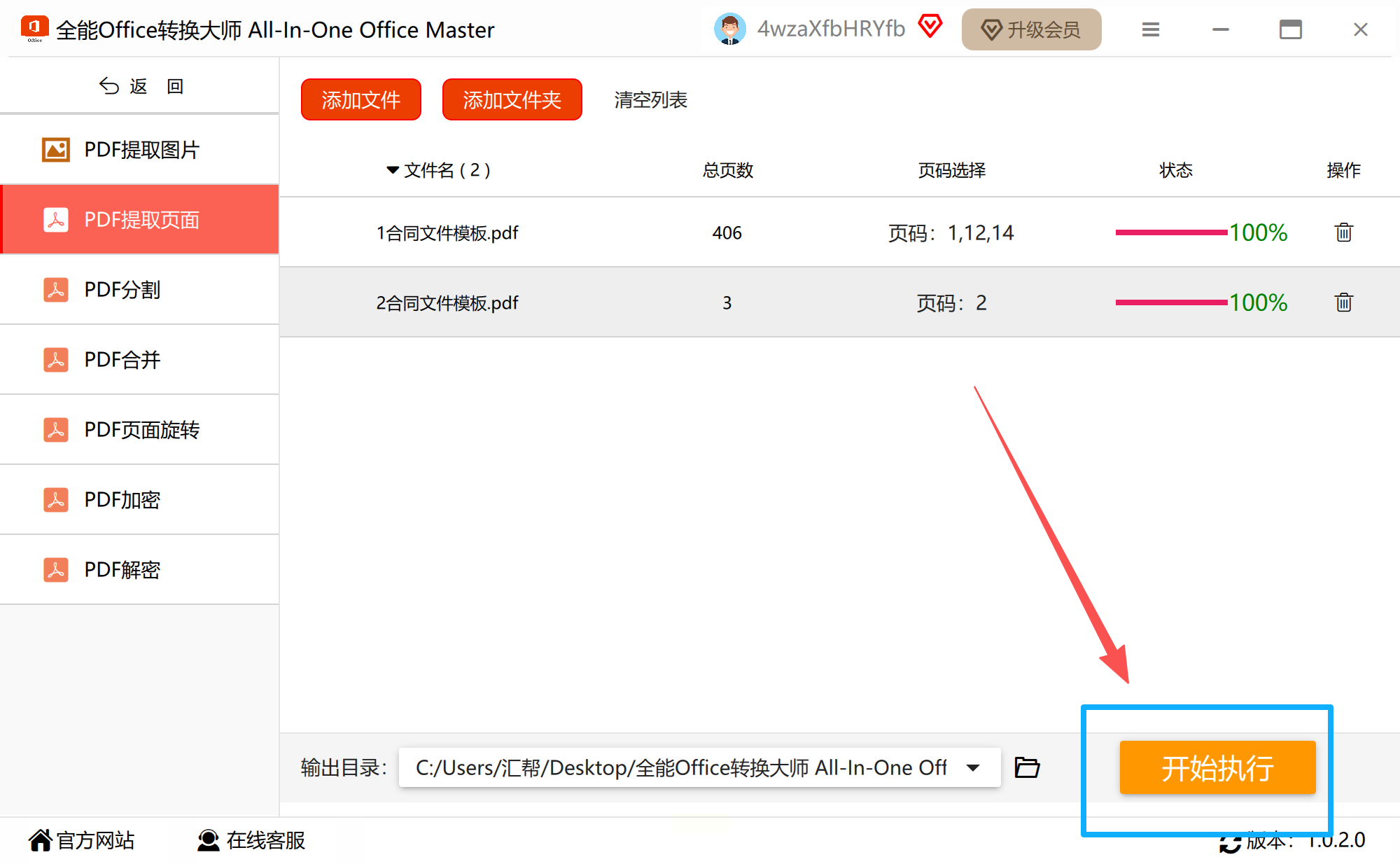This screenshot has height=864, width=1400.
Task: Click progress bar of 1合同文件模板.pdf
Action: tap(1171, 232)
